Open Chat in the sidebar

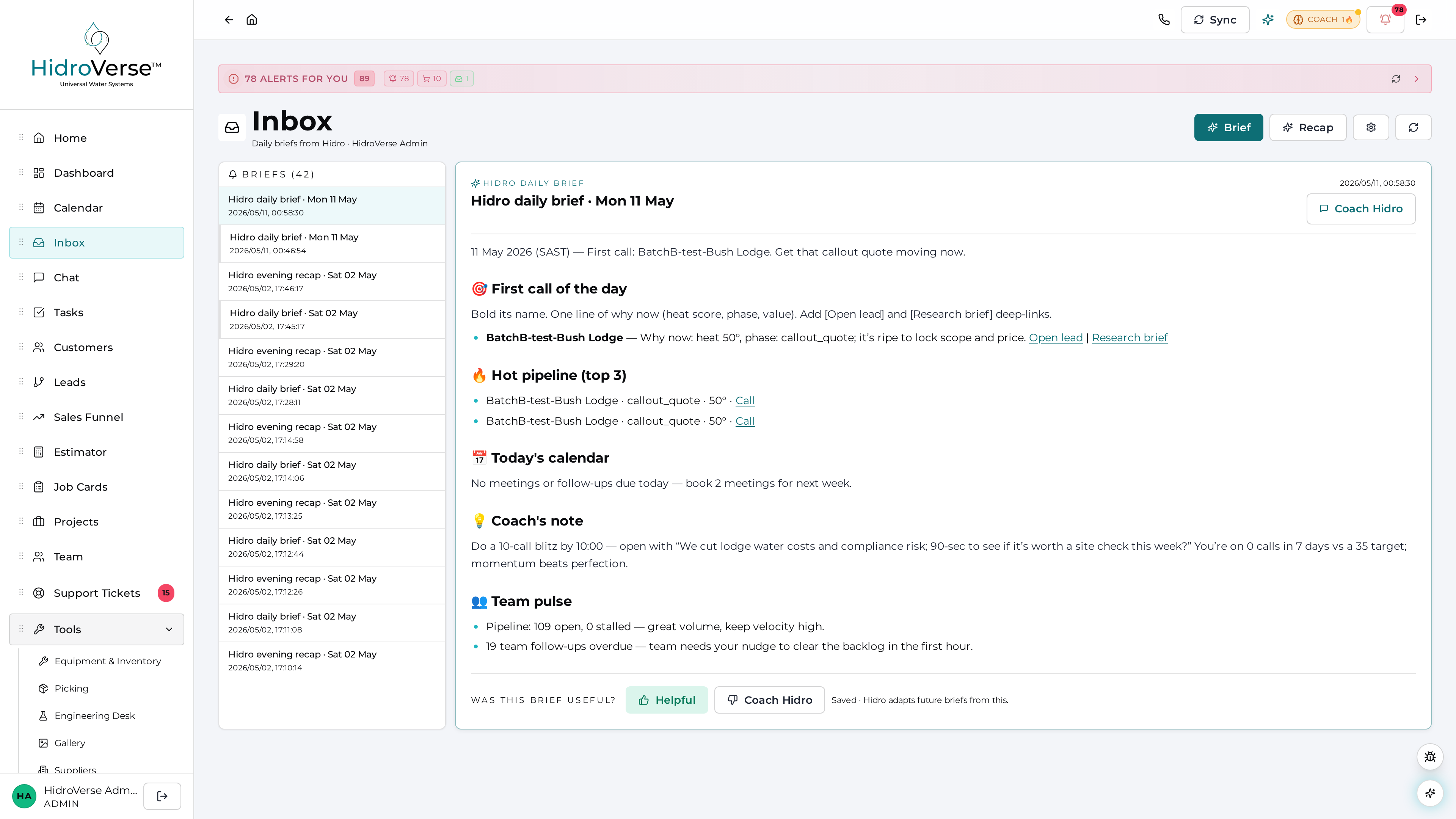[97, 278]
